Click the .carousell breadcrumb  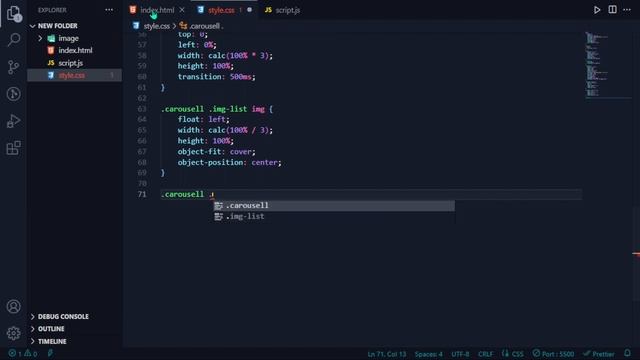click(204, 26)
